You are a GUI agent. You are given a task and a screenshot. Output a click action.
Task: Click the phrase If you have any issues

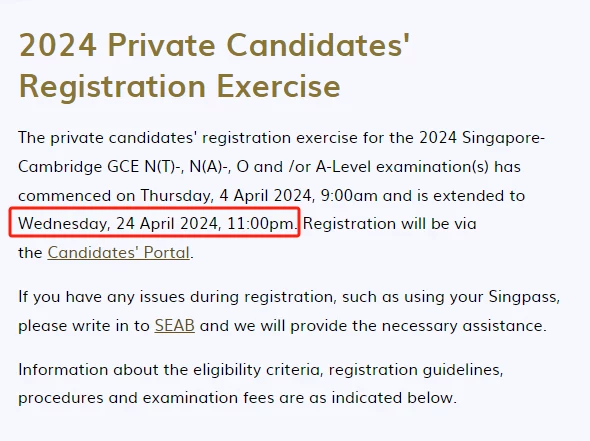pos(102,297)
